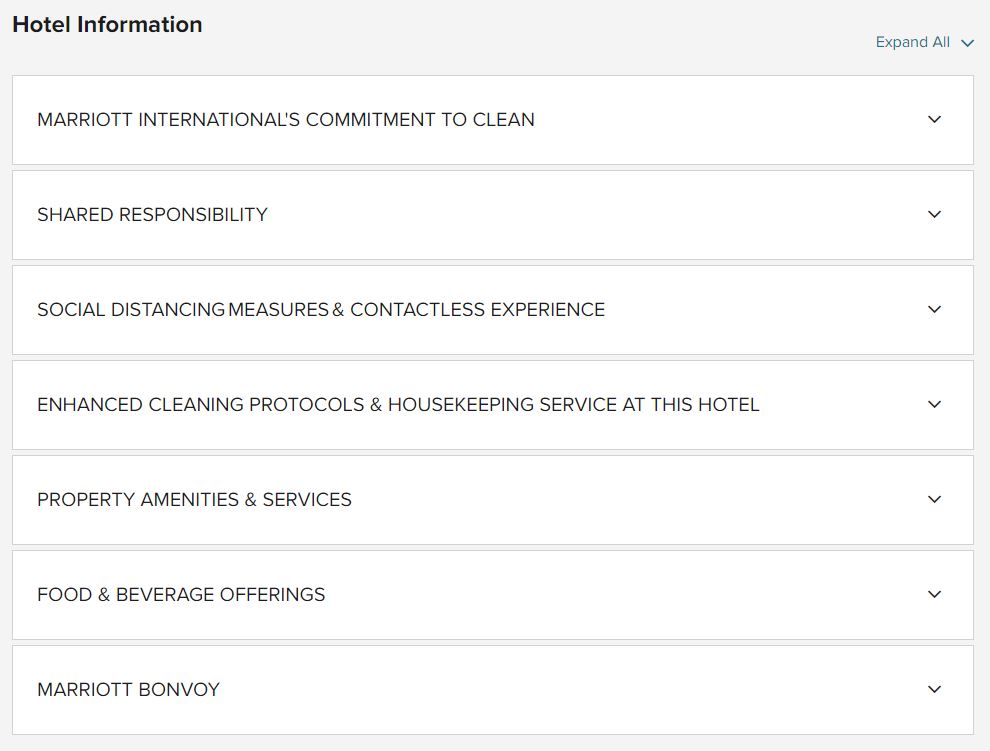Expand Marriott International's Commitment to Clean title
990x751 pixels.
pyautogui.click(x=286, y=120)
